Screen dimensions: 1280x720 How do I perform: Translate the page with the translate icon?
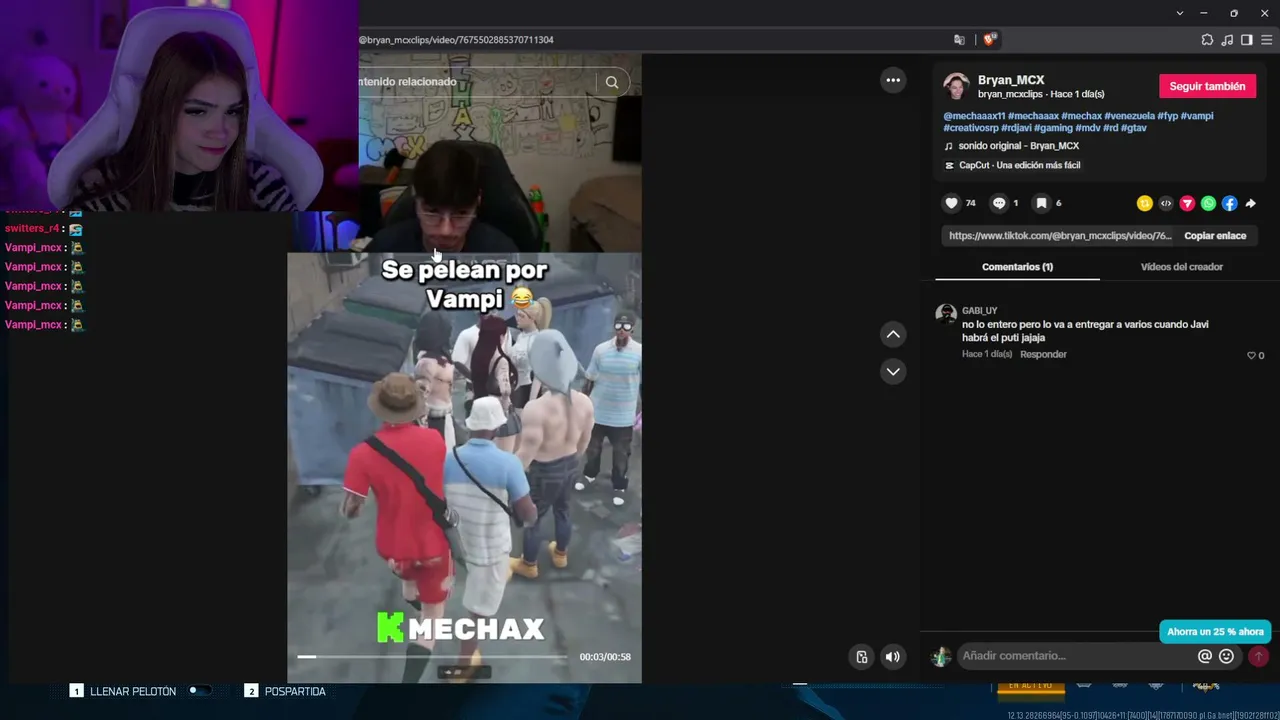pyautogui.click(x=960, y=40)
